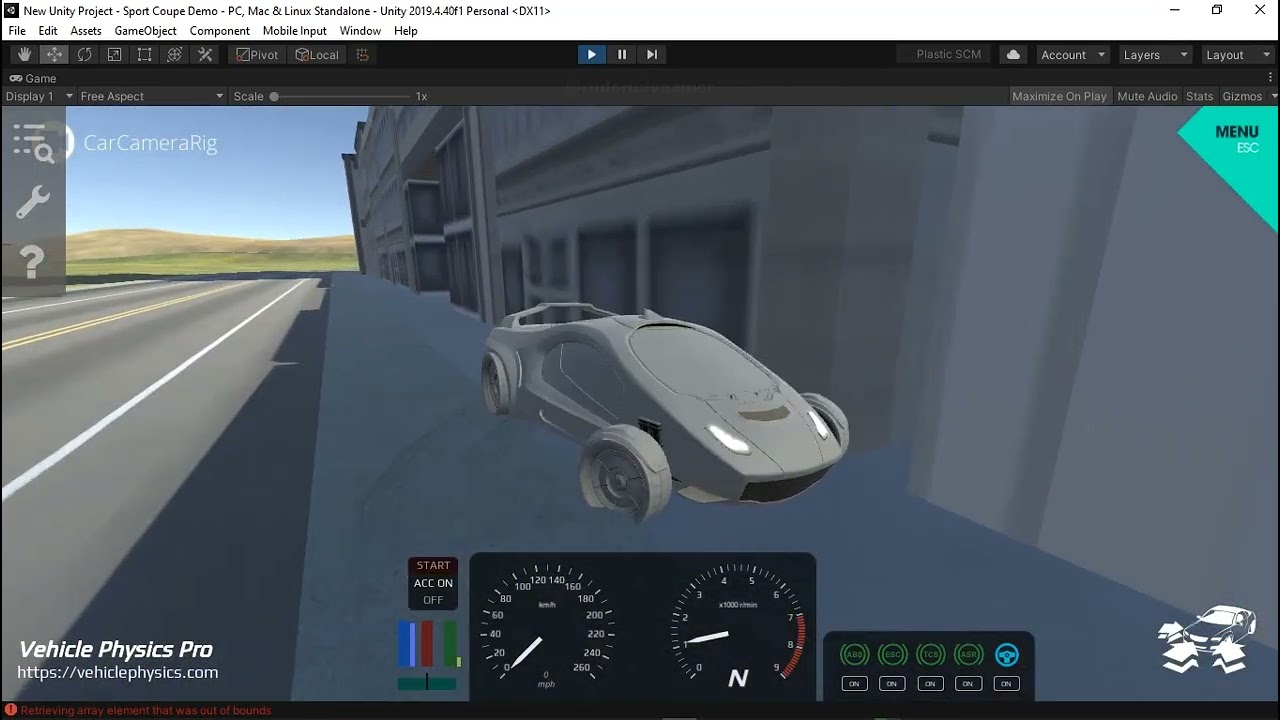This screenshot has width=1280, height=720.
Task: Toggle the ON switch under steering assist
Action: pos(1006,684)
